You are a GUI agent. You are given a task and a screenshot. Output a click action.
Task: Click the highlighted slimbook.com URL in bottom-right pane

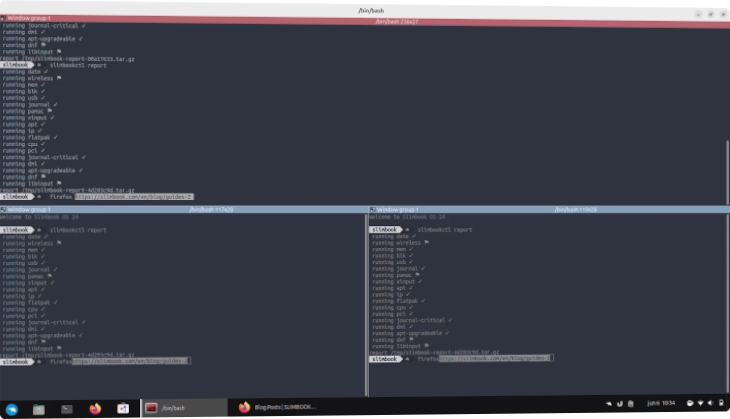coord(496,358)
